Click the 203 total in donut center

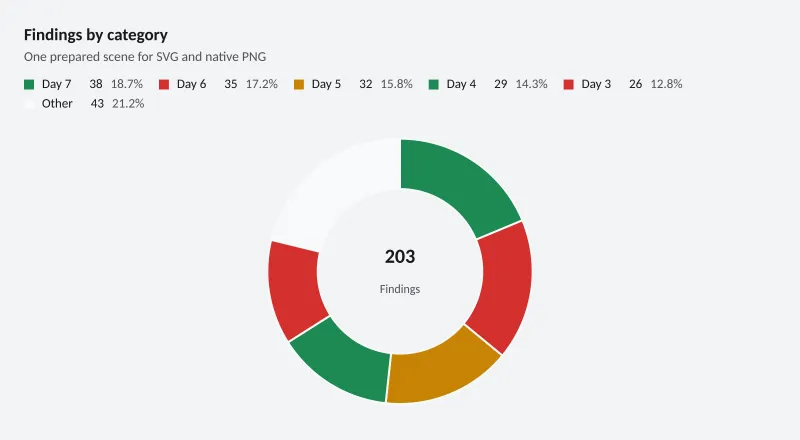pos(400,257)
